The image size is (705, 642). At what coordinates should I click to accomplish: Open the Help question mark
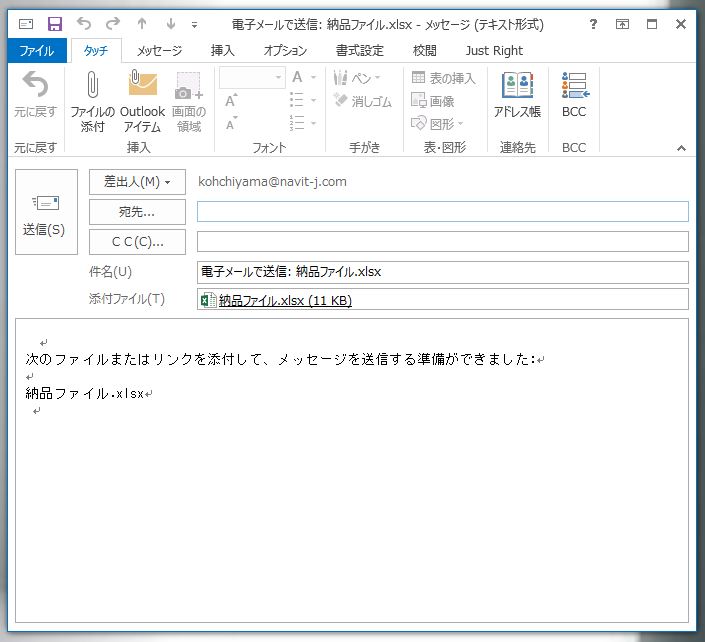pos(593,24)
